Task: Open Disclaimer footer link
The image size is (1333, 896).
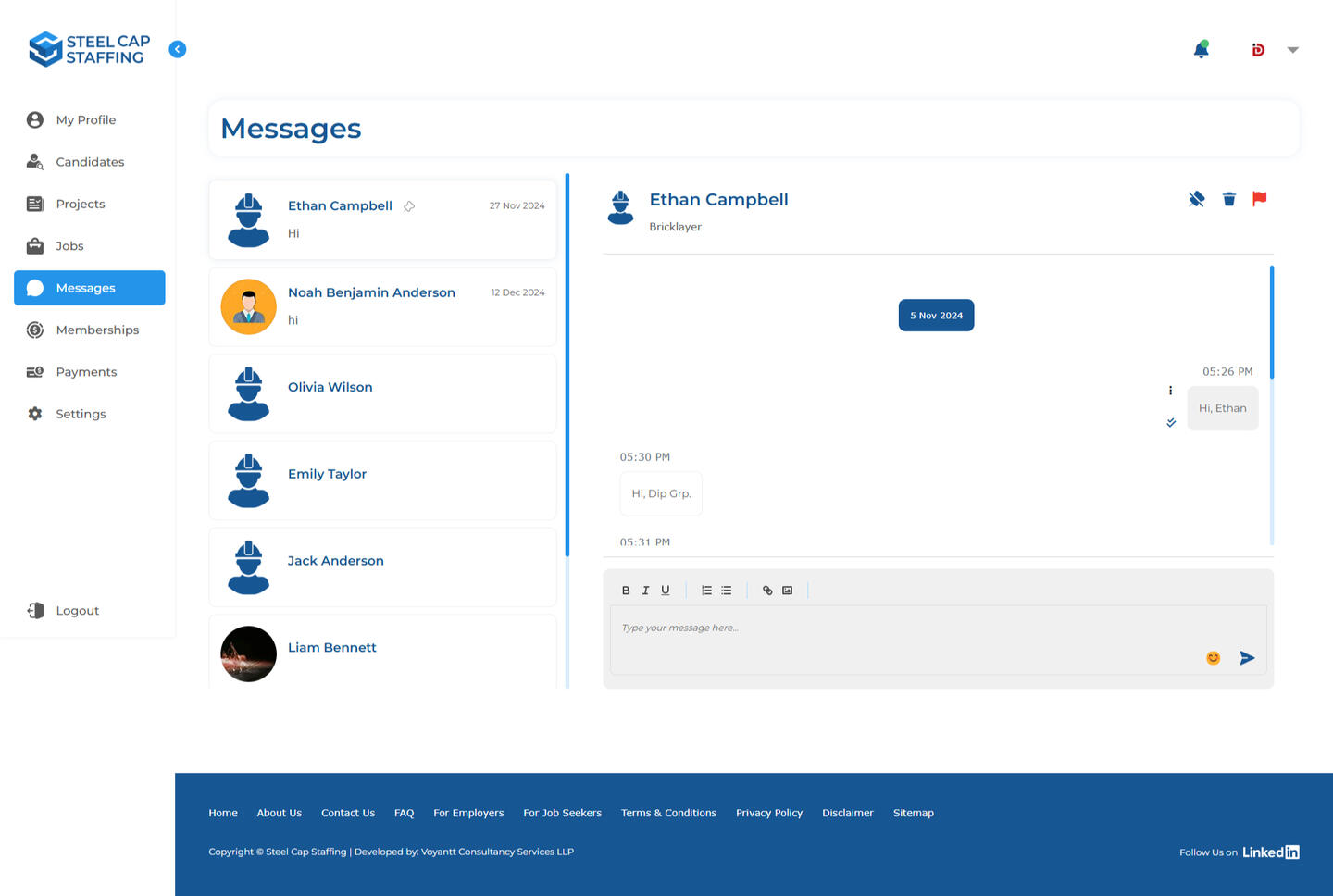Action: click(x=848, y=813)
